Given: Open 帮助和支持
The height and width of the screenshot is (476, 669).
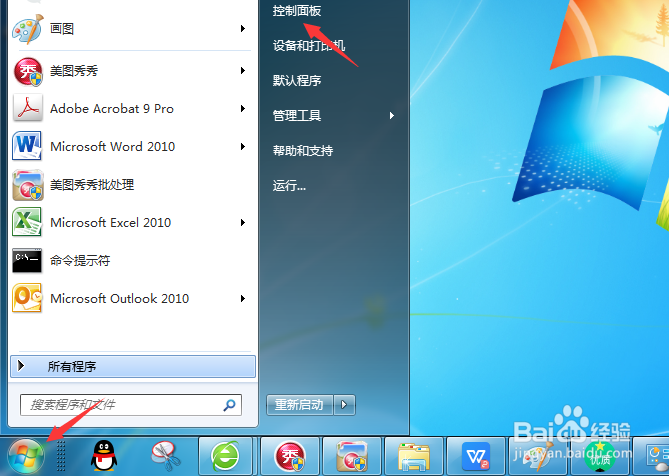Looking at the screenshot, I should click(303, 151).
